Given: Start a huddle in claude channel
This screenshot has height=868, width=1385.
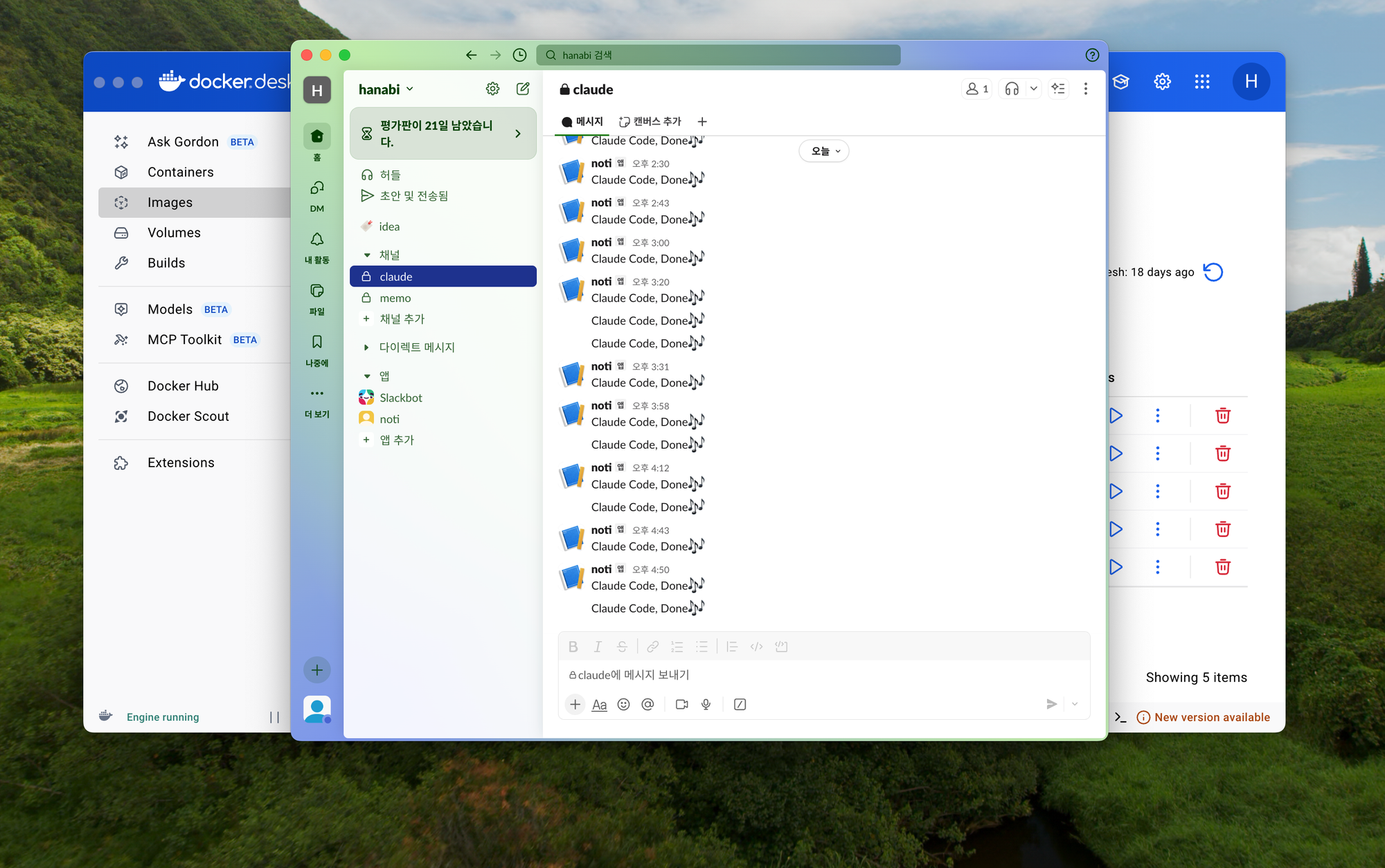Looking at the screenshot, I should [x=1012, y=89].
